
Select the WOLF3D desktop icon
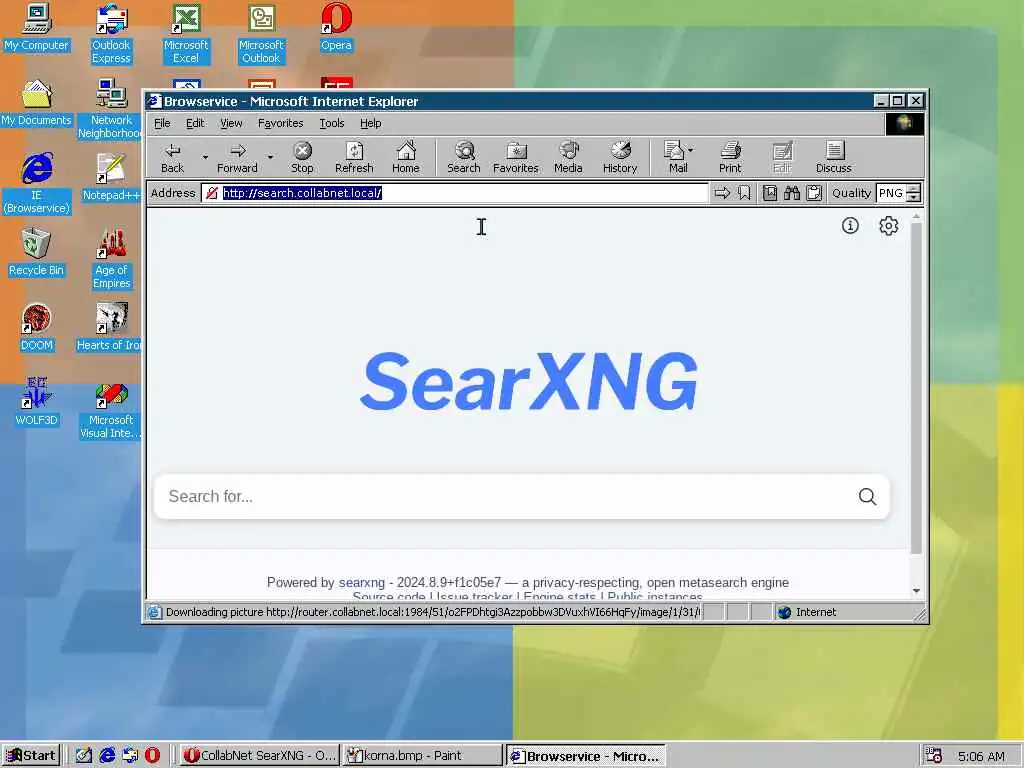36,402
